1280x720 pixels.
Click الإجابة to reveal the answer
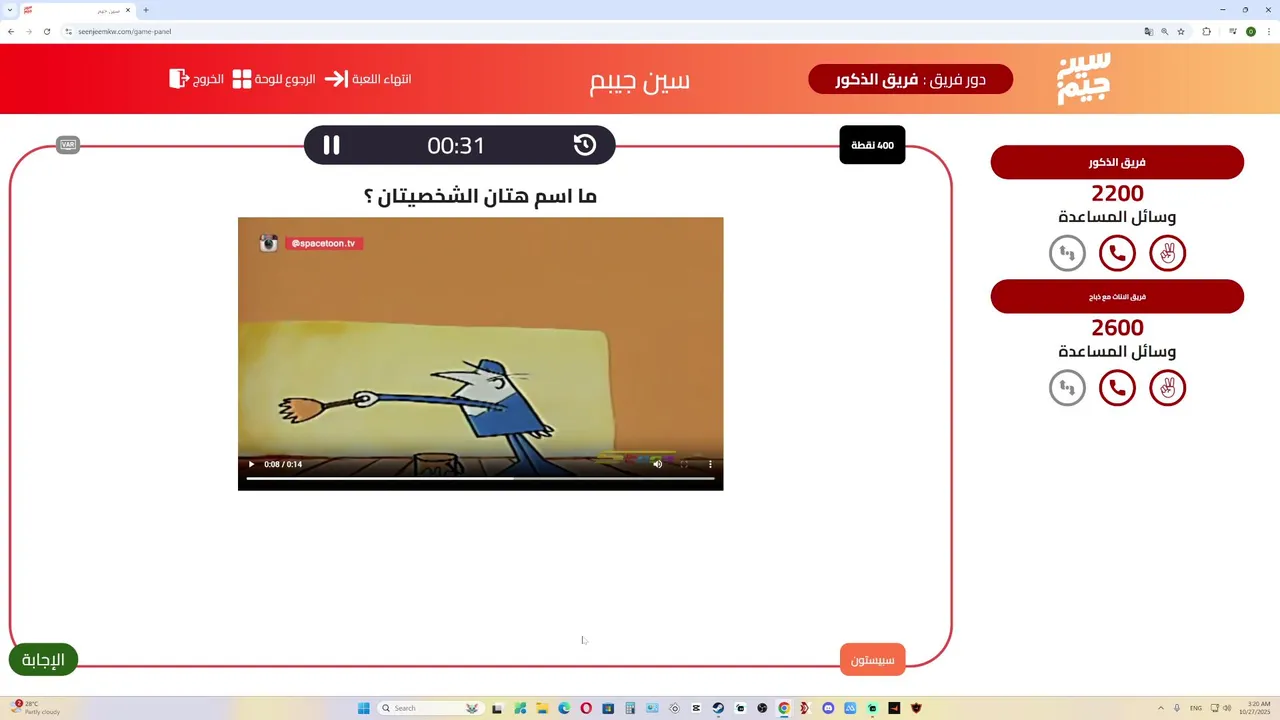[x=43, y=660]
